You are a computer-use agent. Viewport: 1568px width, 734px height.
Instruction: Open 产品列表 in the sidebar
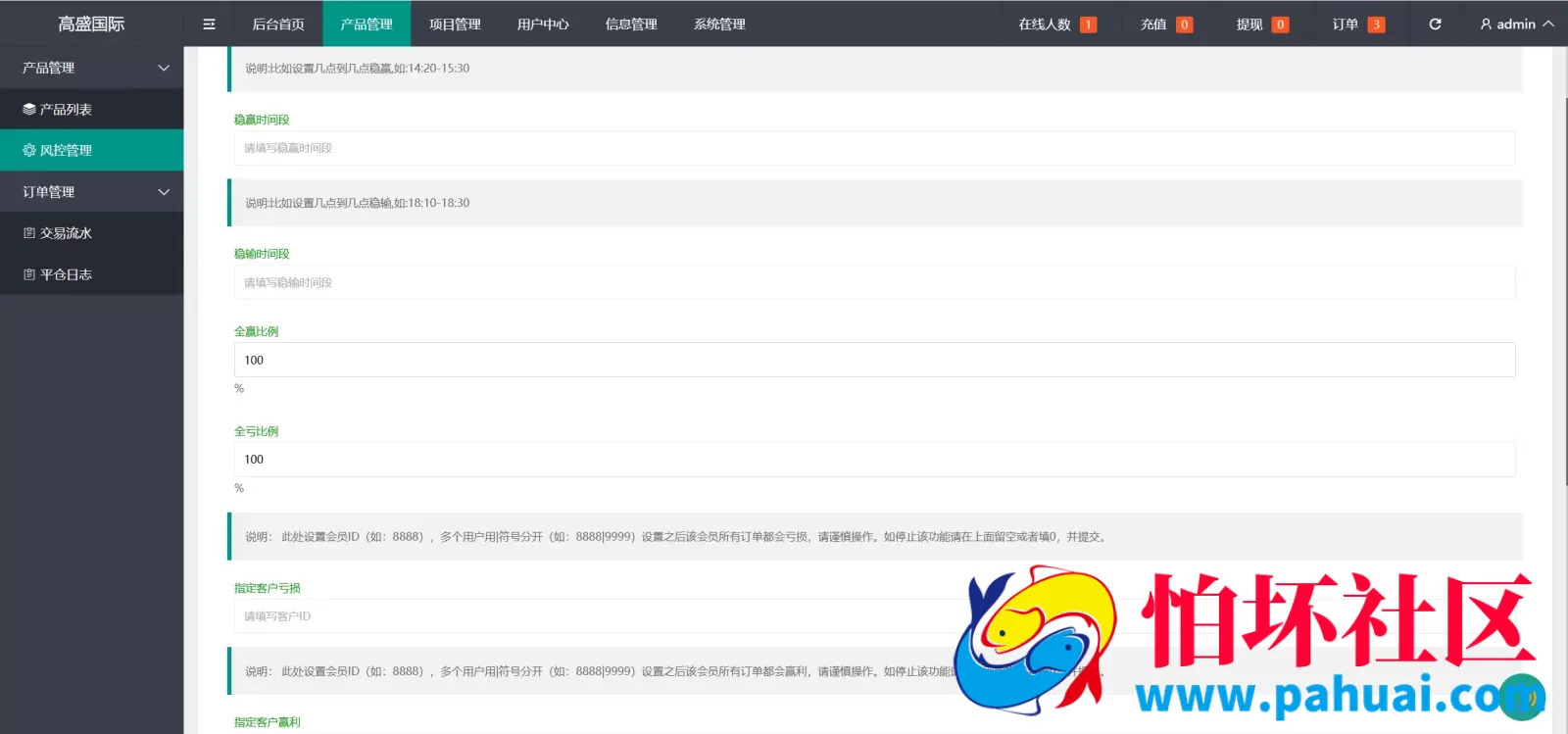[x=91, y=109]
